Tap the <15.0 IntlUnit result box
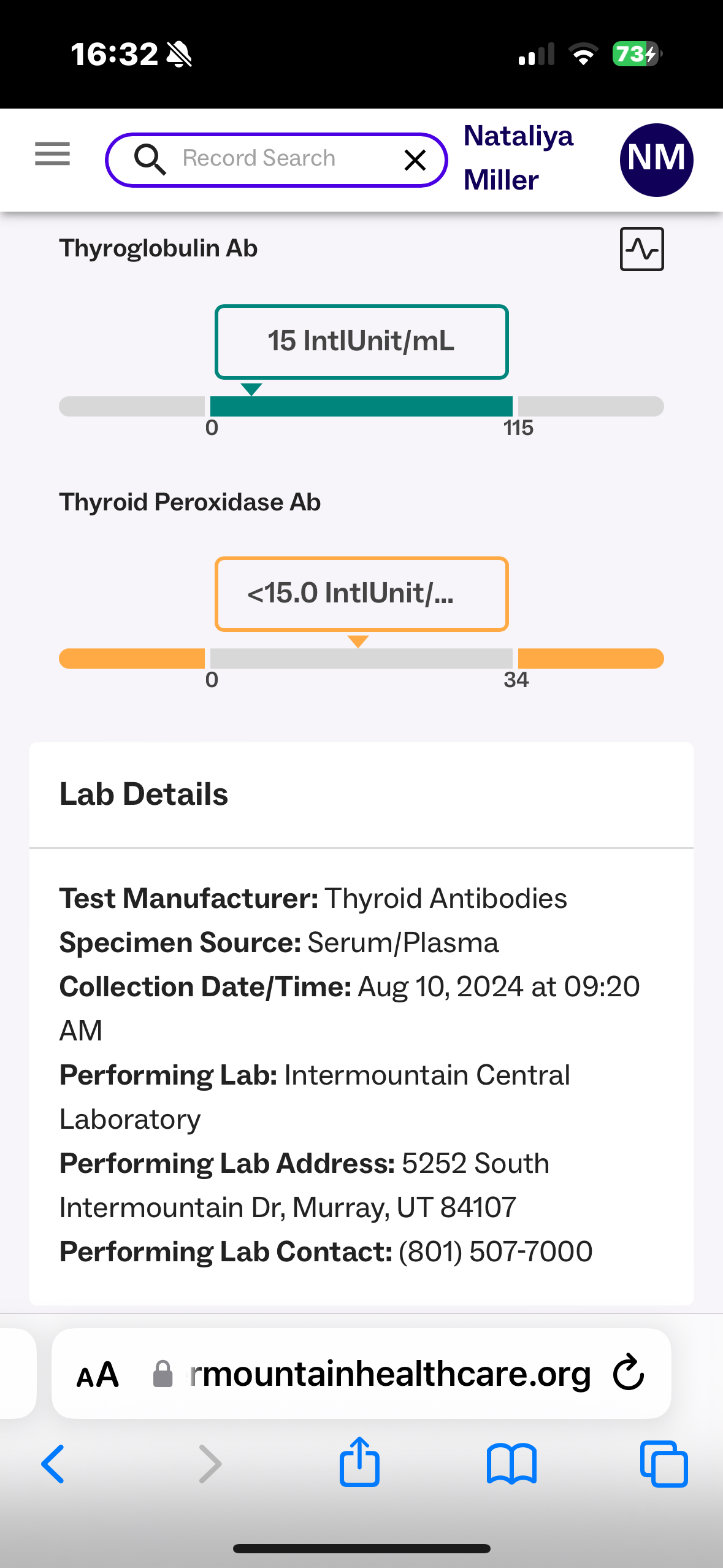The image size is (723, 1568). click(x=361, y=594)
